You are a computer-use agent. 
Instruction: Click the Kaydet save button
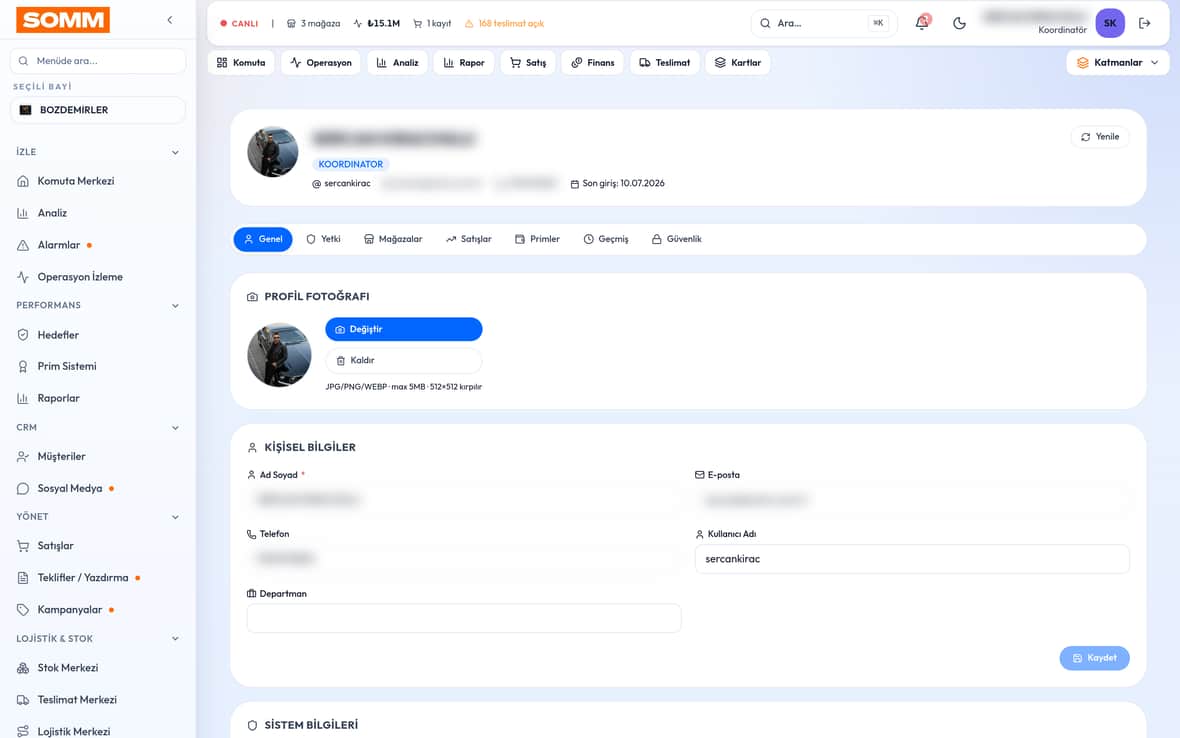coord(1094,658)
